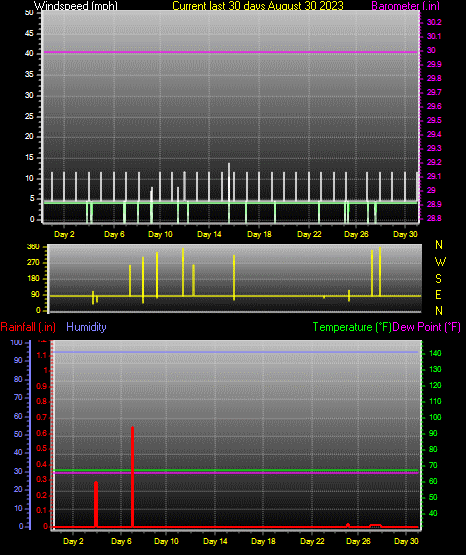This screenshot has width=466, height=555.
Task: Click "25" on the windspeed axis
Action: coord(29,116)
